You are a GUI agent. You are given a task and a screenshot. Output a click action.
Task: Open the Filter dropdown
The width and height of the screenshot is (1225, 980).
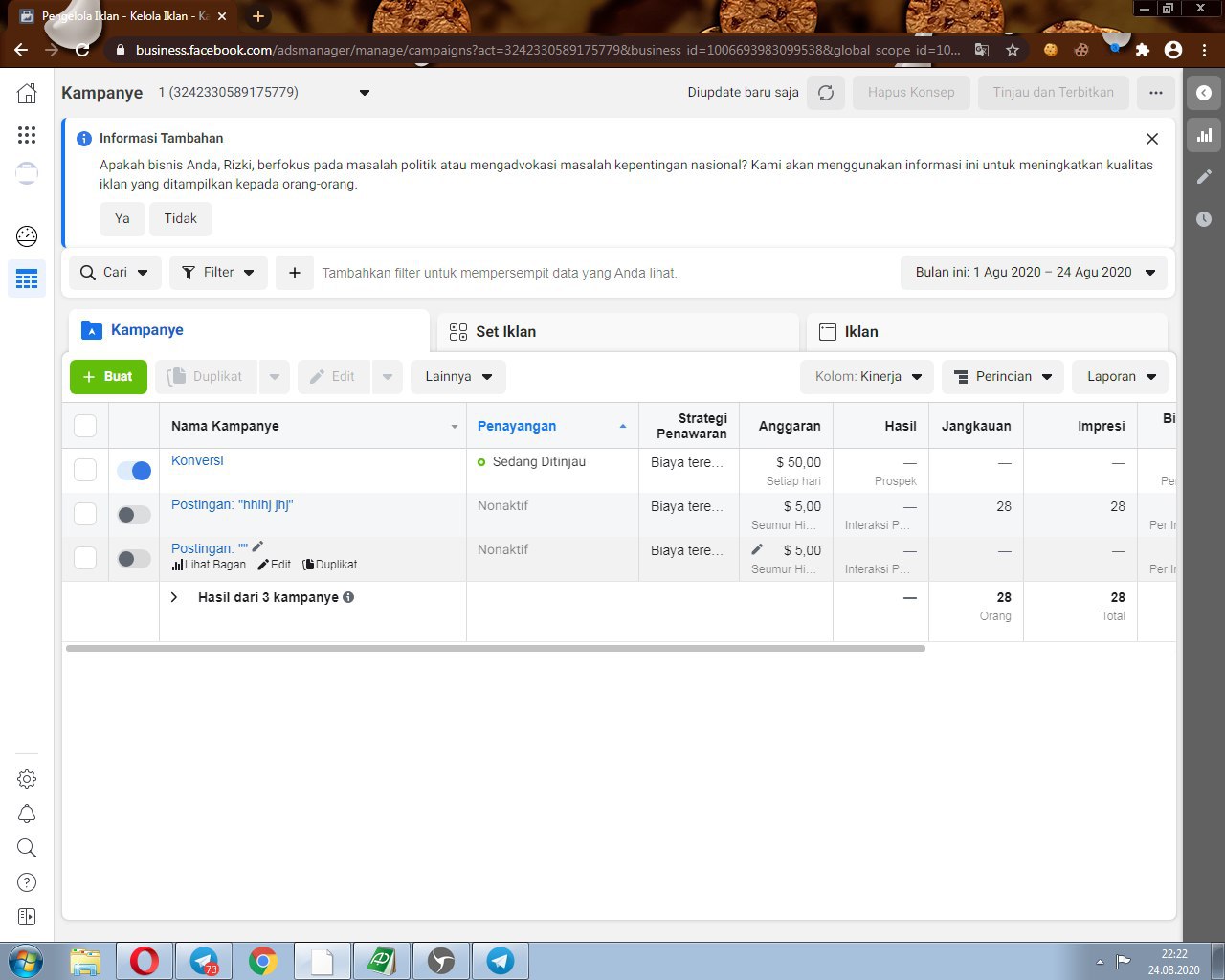tap(218, 273)
